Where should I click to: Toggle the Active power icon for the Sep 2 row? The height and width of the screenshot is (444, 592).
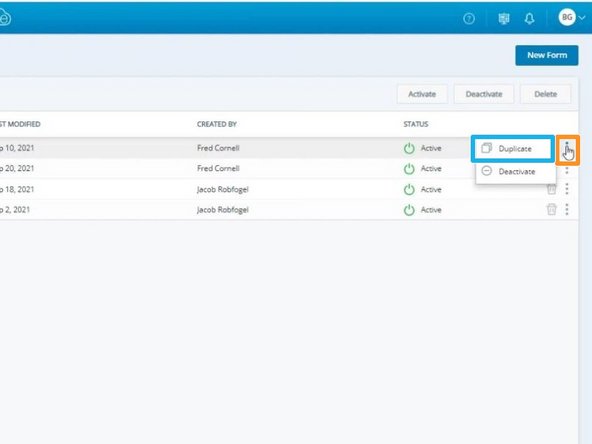click(x=409, y=210)
